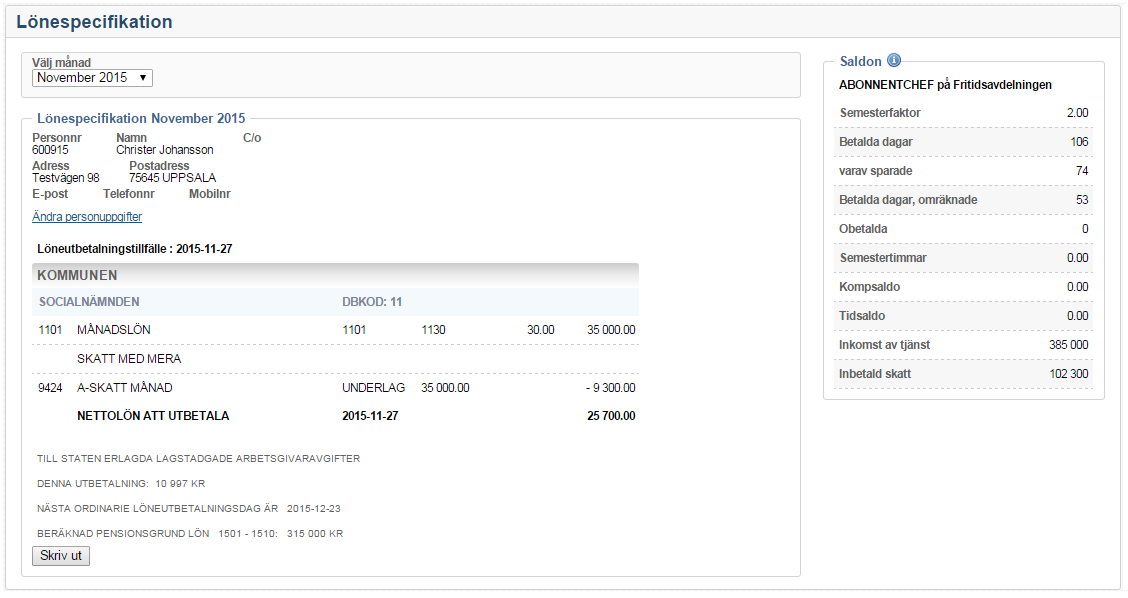Click the Lönespecifikation November 2015 heading
The width and height of the screenshot is (1128, 598).
[x=141, y=118]
